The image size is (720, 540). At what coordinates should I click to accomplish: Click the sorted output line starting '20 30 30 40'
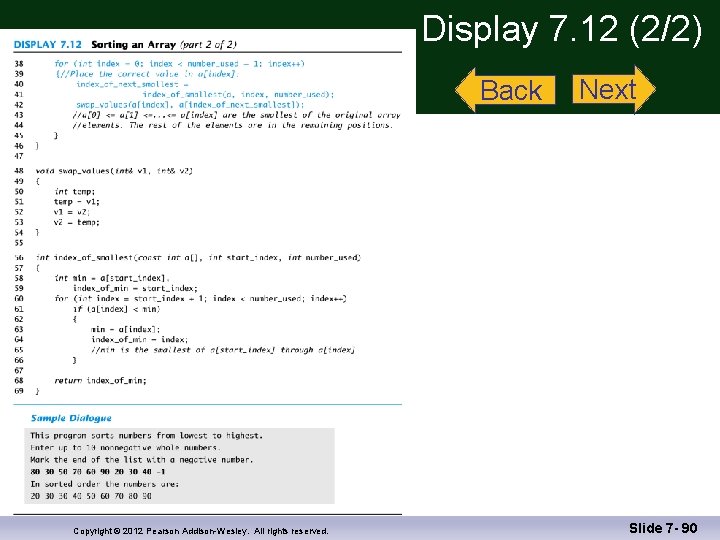coord(91,496)
